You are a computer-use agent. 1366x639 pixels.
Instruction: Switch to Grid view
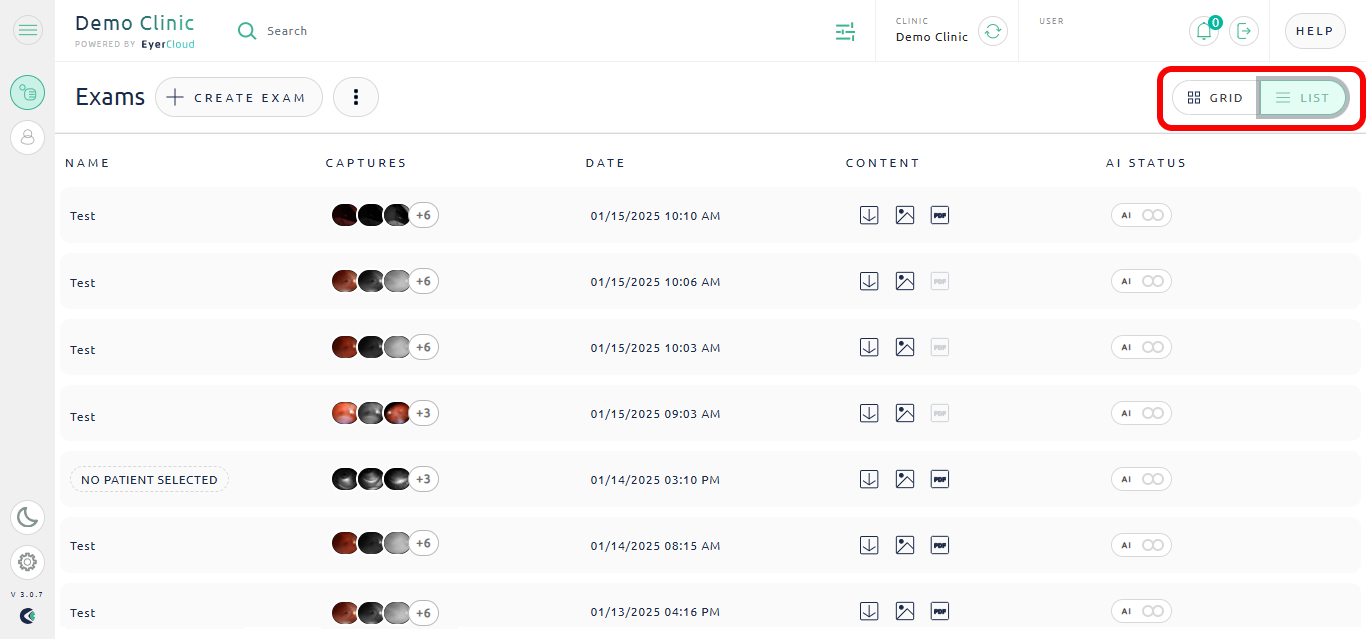(1215, 98)
